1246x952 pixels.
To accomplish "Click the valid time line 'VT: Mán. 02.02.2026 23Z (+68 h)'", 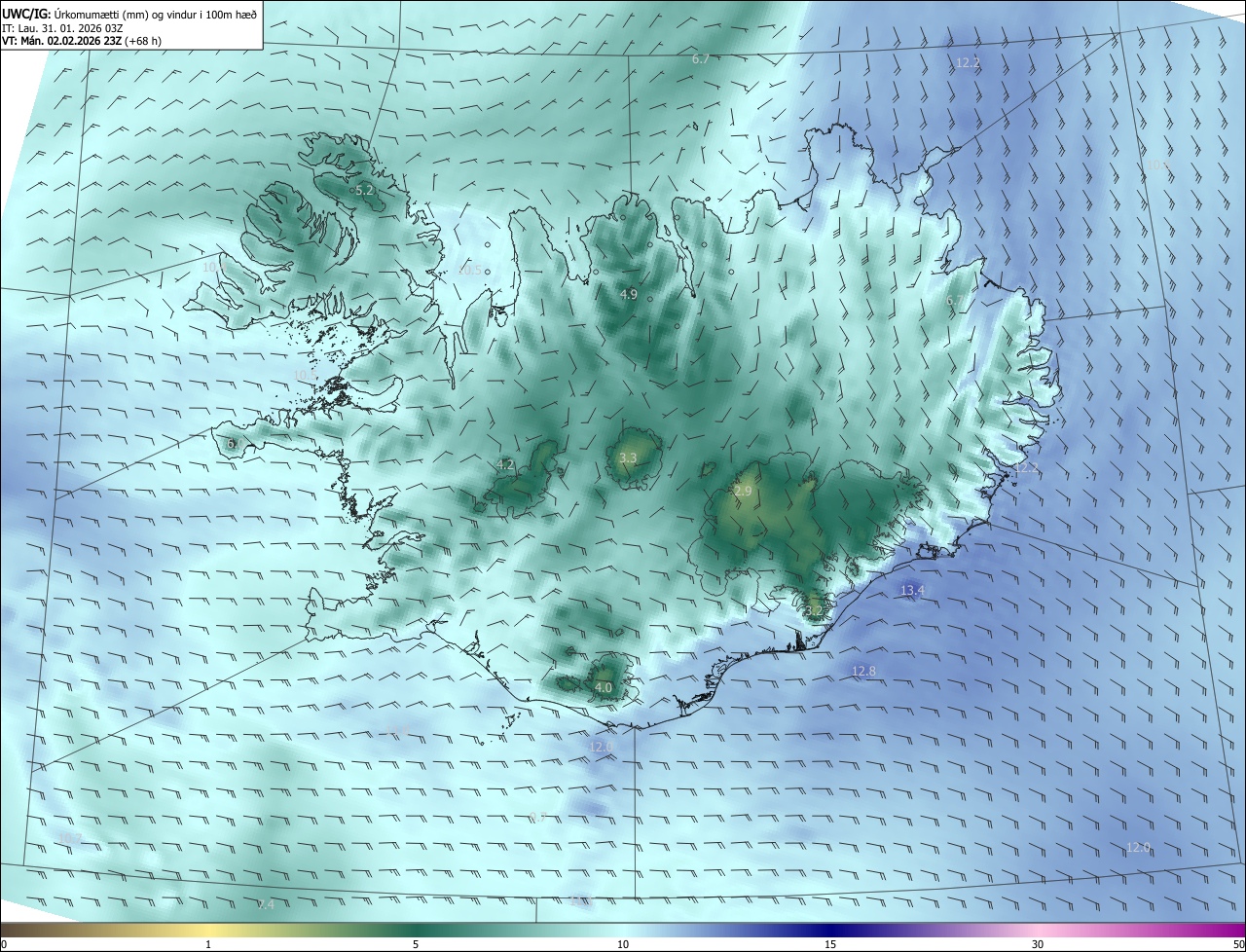I will [82, 41].
